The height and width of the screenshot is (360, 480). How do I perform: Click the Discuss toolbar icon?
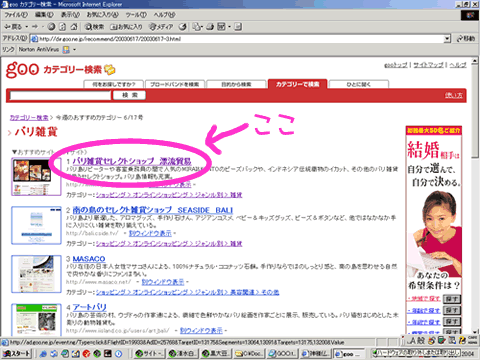238,27
